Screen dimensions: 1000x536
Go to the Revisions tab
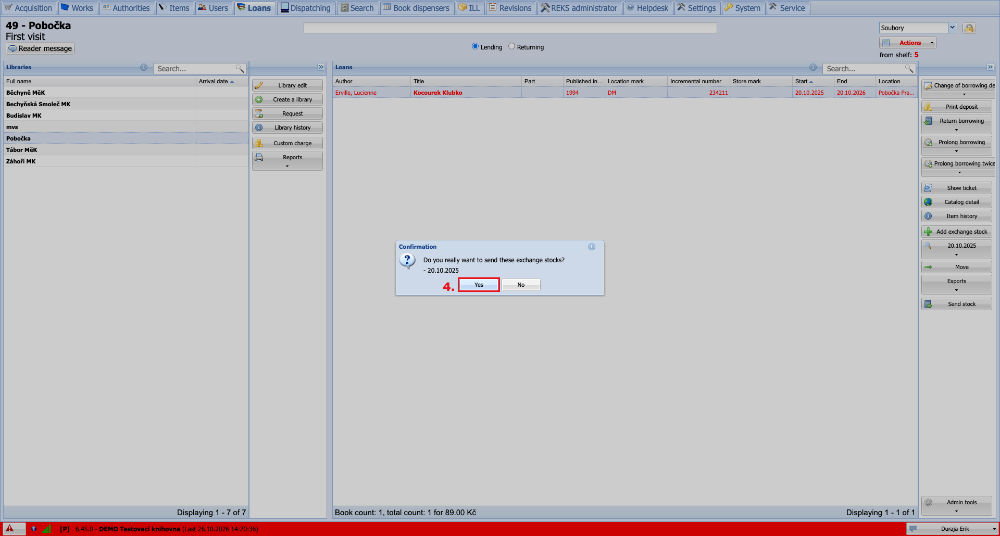tap(510, 8)
